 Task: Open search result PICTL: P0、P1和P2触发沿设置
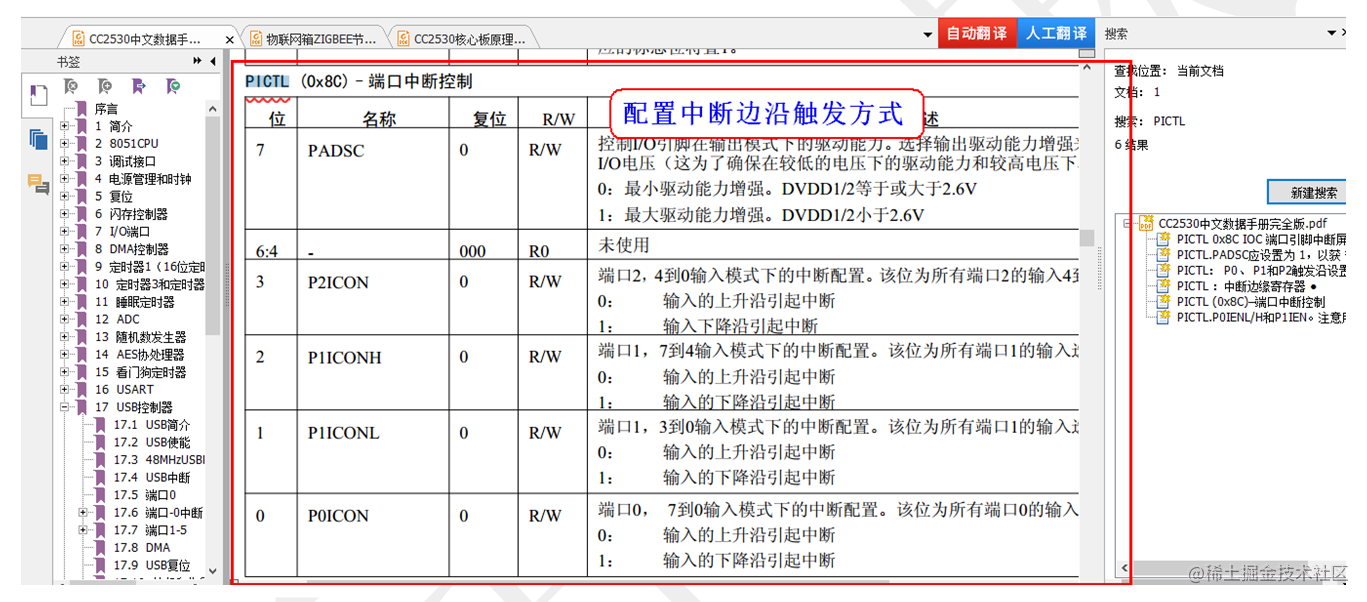[1261, 270]
